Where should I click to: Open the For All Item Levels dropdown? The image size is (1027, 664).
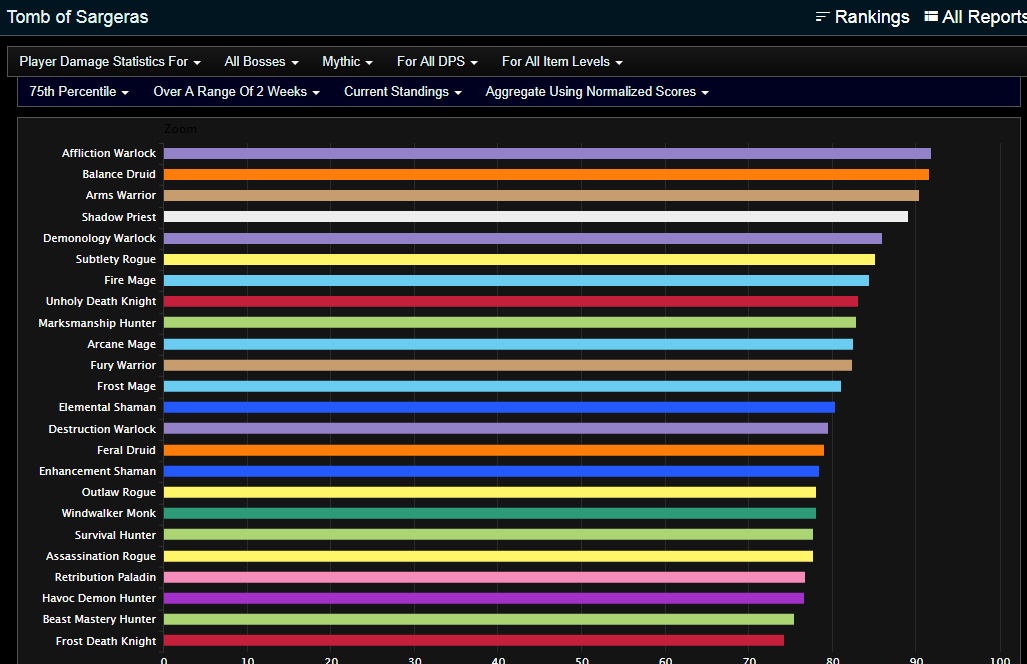tap(561, 61)
